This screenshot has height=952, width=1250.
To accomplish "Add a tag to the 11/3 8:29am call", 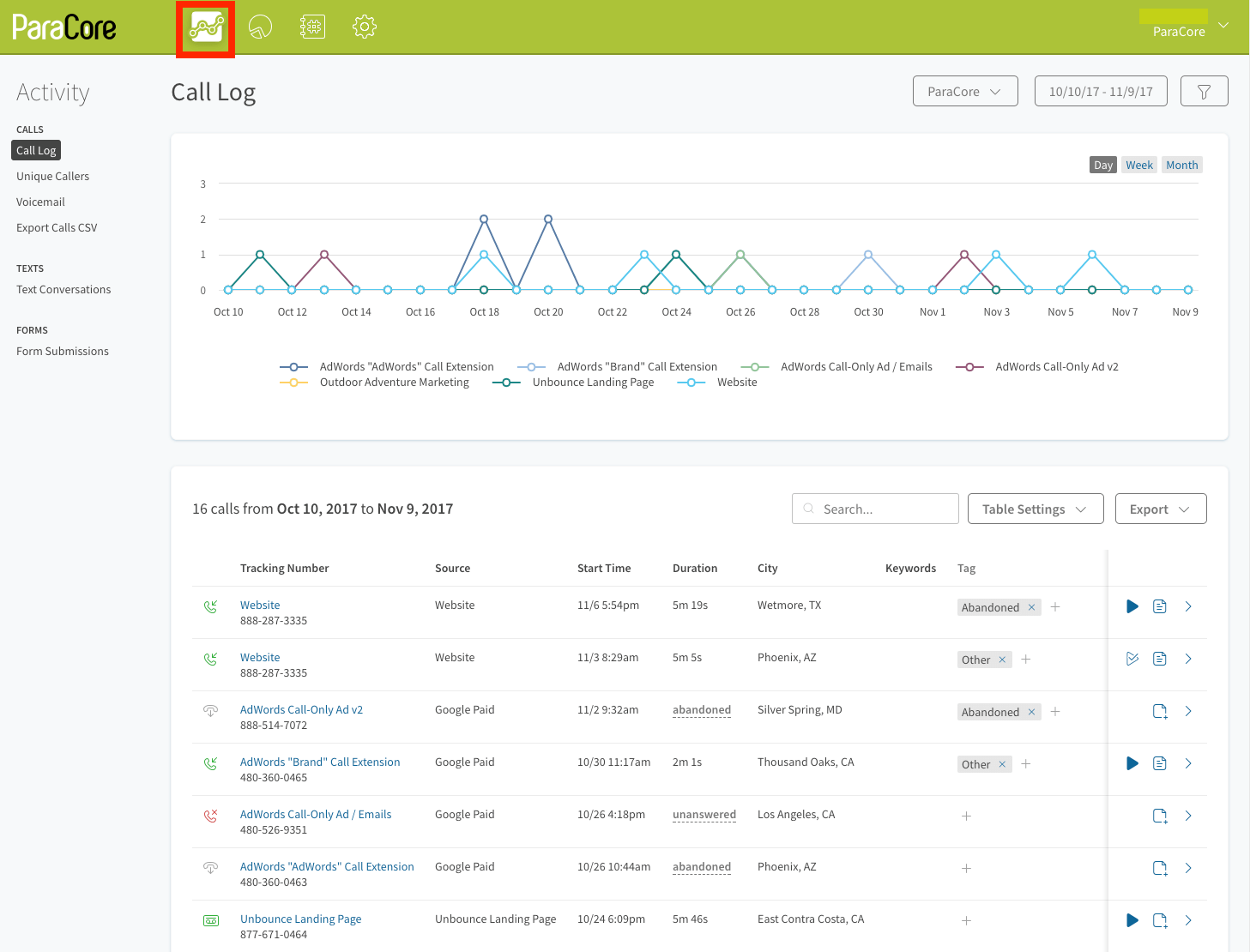I will pyautogui.click(x=1026, y=660).
